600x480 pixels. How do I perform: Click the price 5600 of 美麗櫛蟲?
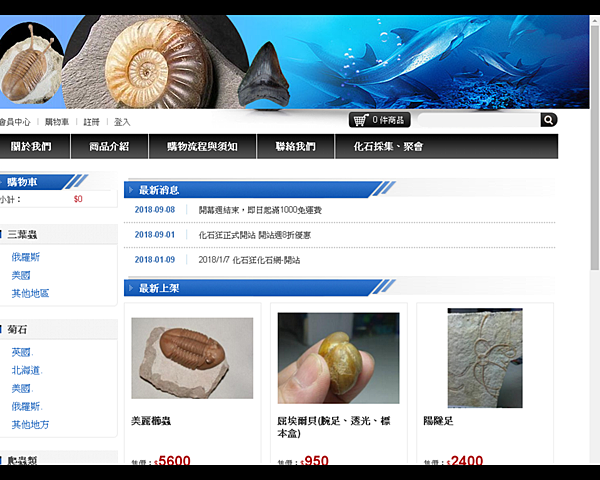(x=174, y=460)
